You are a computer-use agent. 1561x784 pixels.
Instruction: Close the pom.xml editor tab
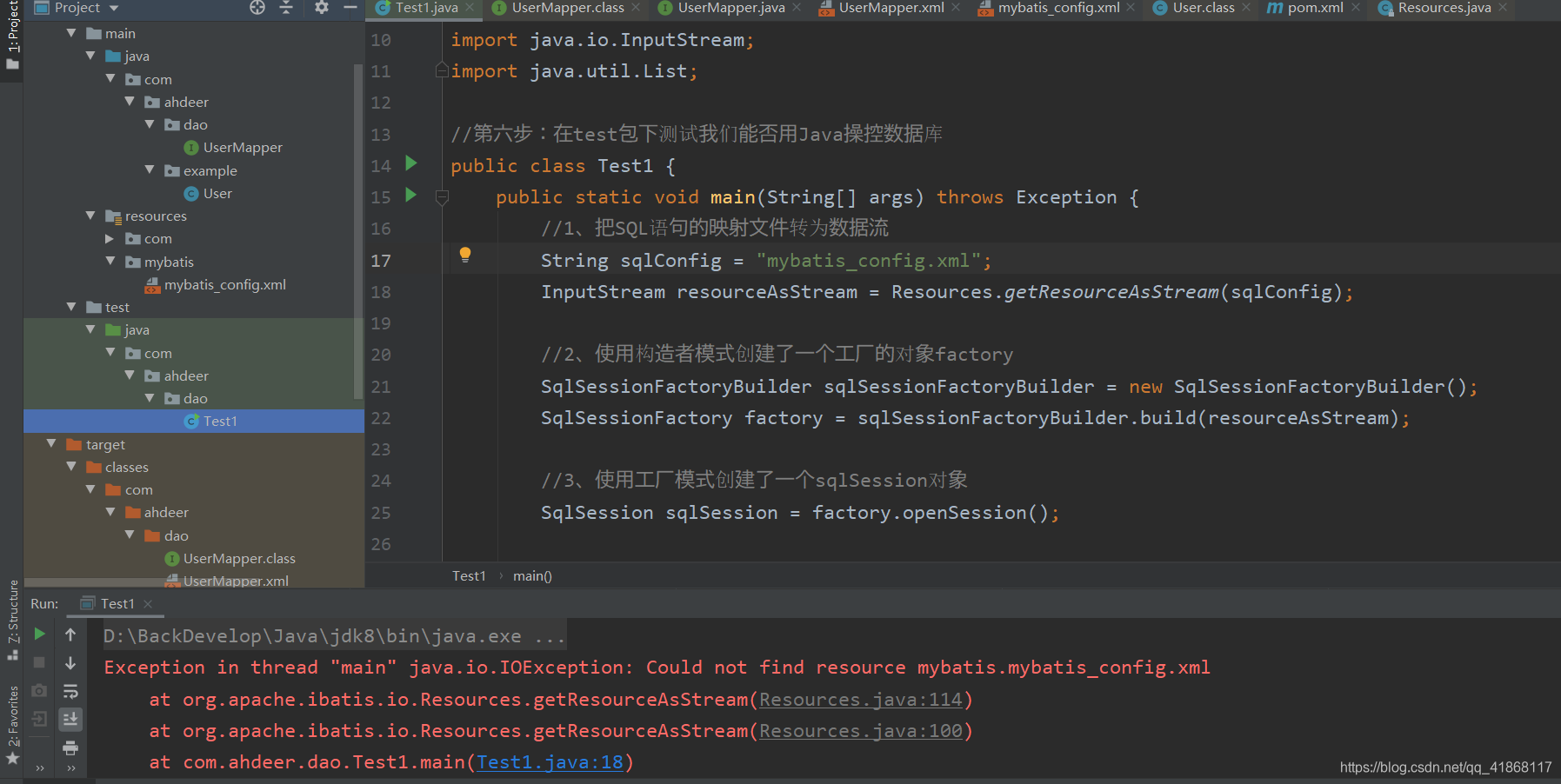tap(1356, 8)
